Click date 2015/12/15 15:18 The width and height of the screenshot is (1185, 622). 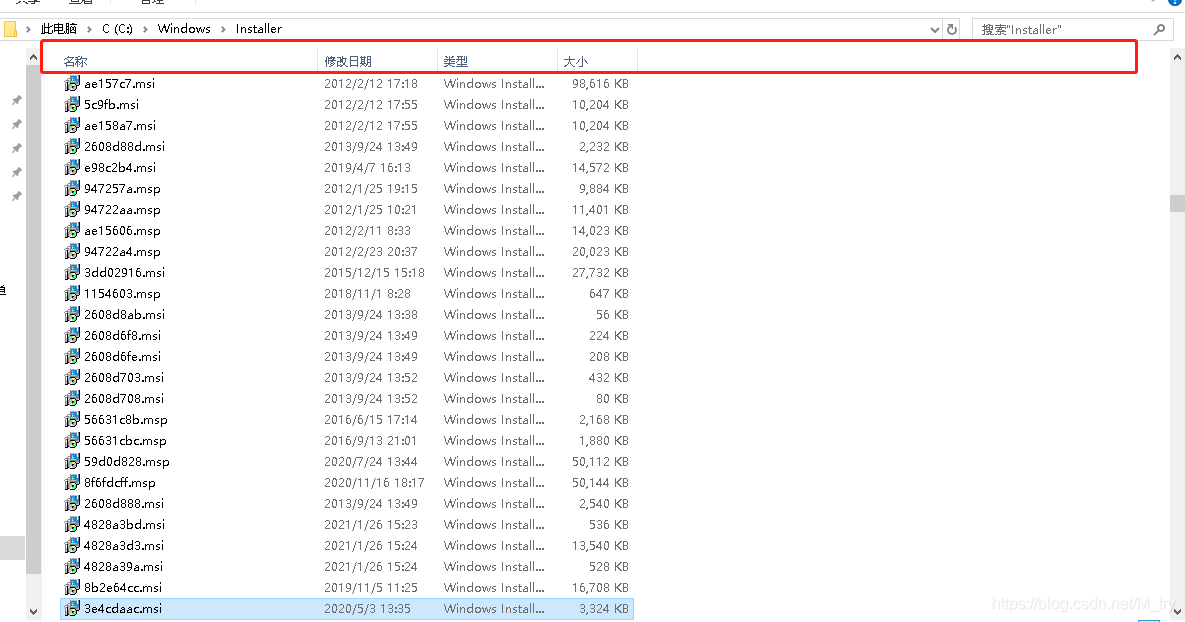[374, 273]
